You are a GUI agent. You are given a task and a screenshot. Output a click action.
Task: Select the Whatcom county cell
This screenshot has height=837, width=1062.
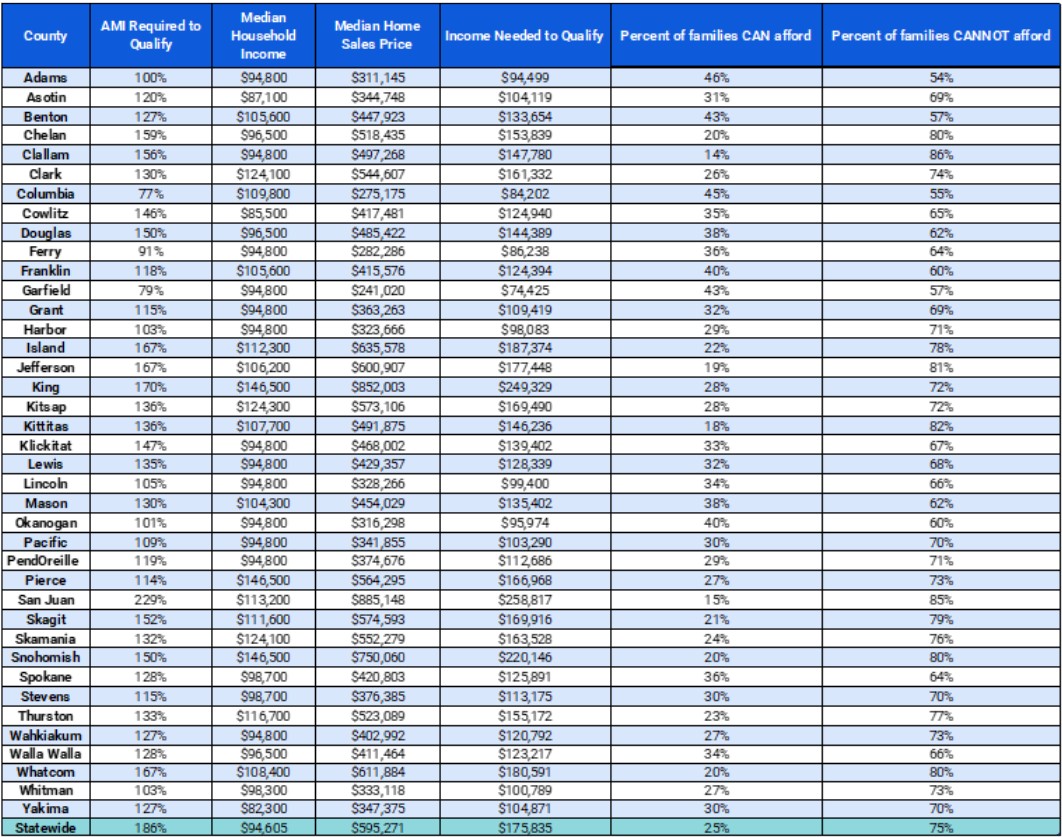(x=45, y=772)
